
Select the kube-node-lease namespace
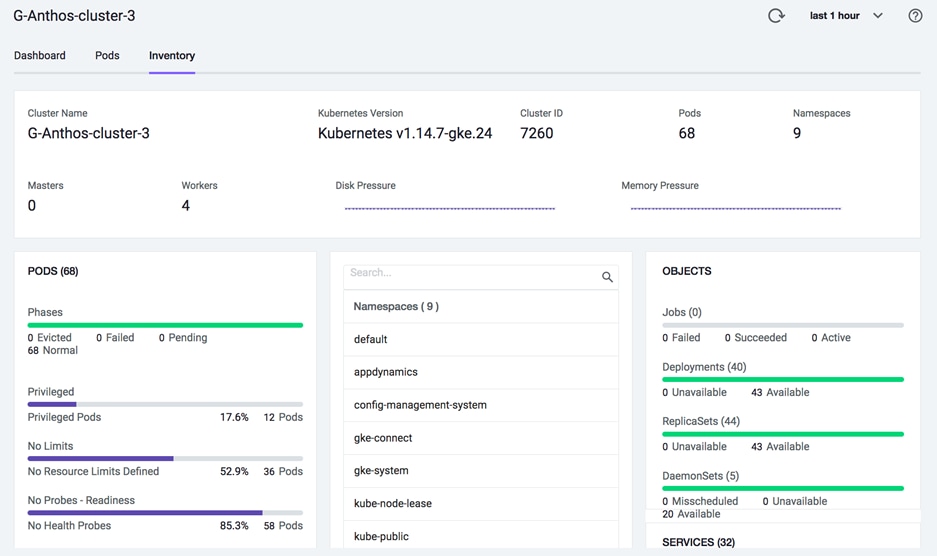tap(480, 503)
